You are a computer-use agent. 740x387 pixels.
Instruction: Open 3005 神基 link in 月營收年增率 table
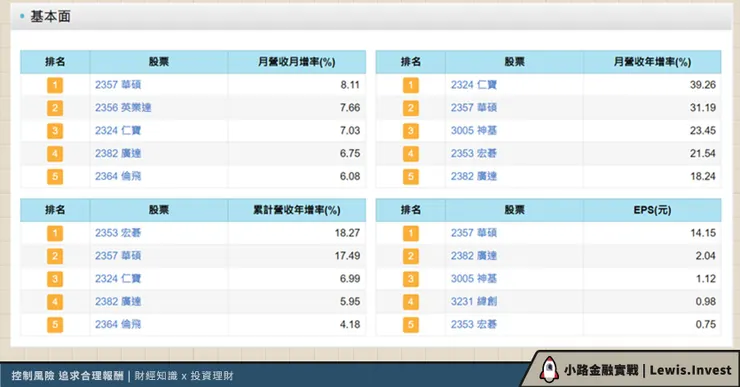click(x=474, y=131)
